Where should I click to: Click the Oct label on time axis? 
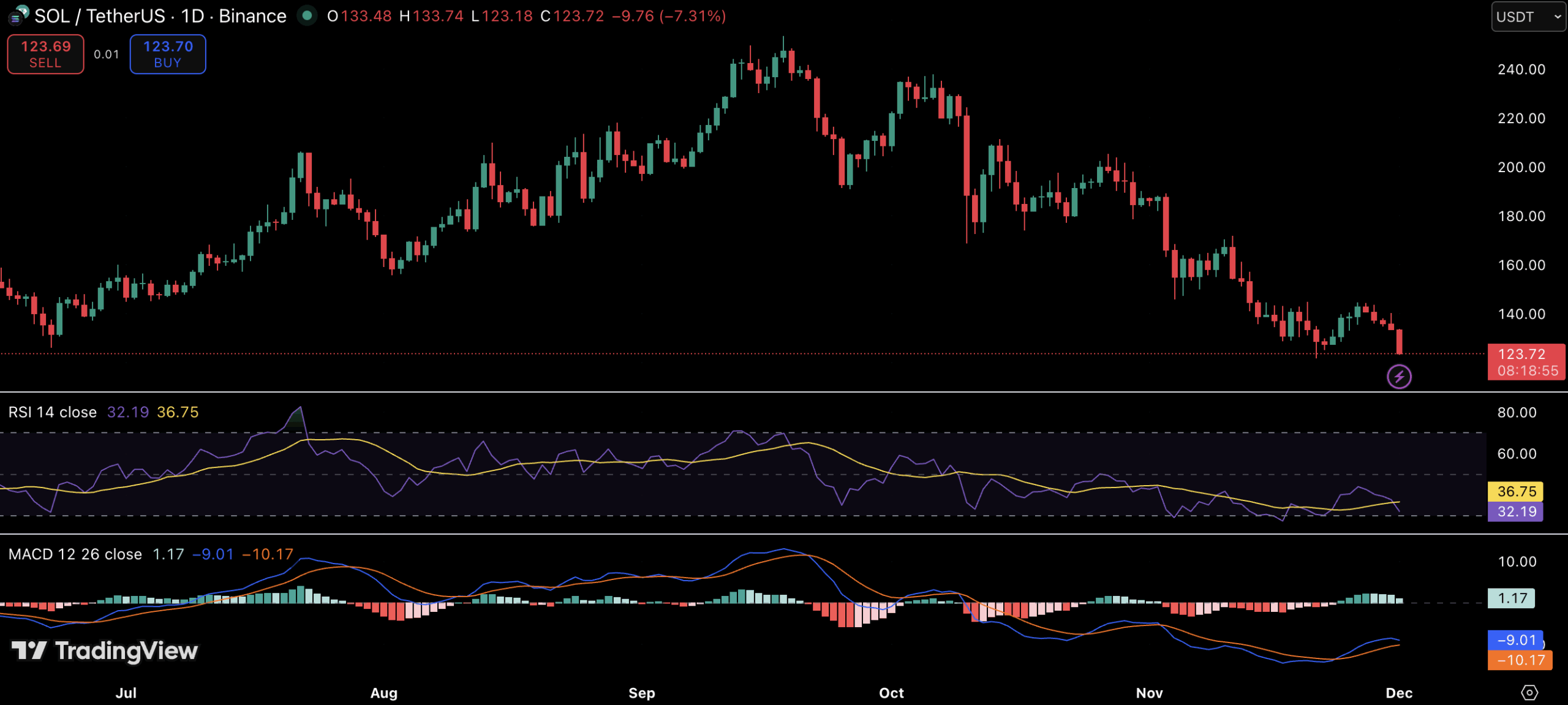pos(891,693)
